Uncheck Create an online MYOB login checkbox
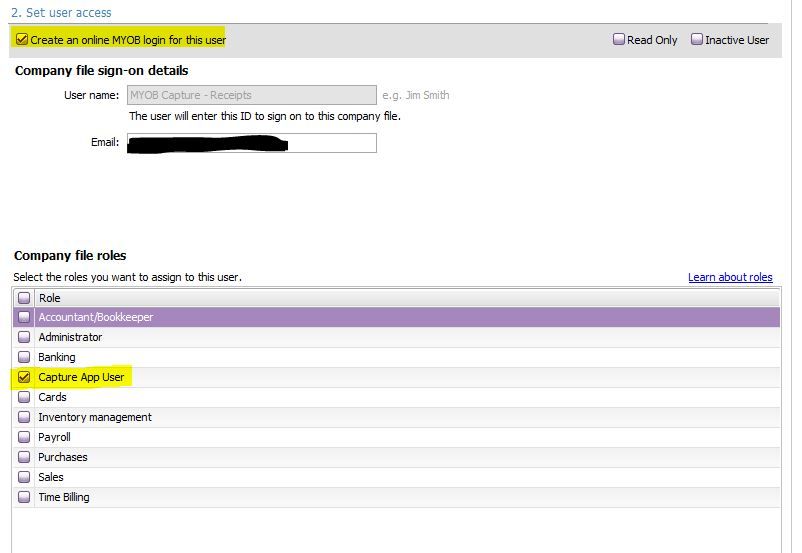The image size is (802, 553). coord(22,40)
